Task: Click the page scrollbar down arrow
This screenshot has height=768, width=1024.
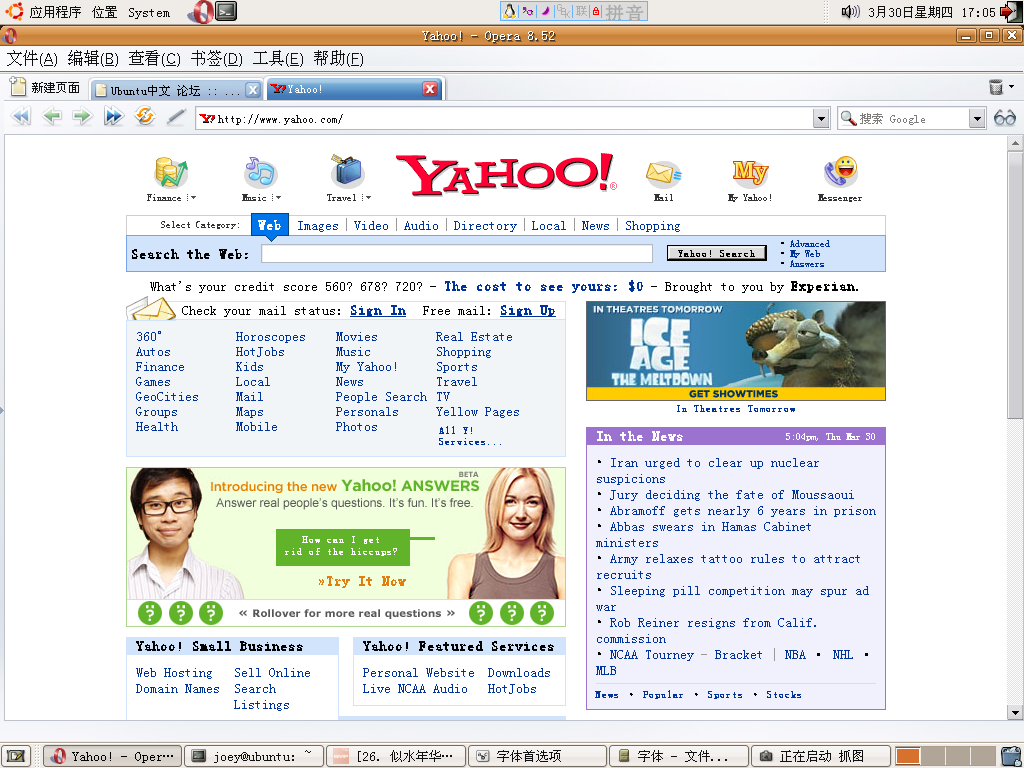Action: [x=1014, y=712]
